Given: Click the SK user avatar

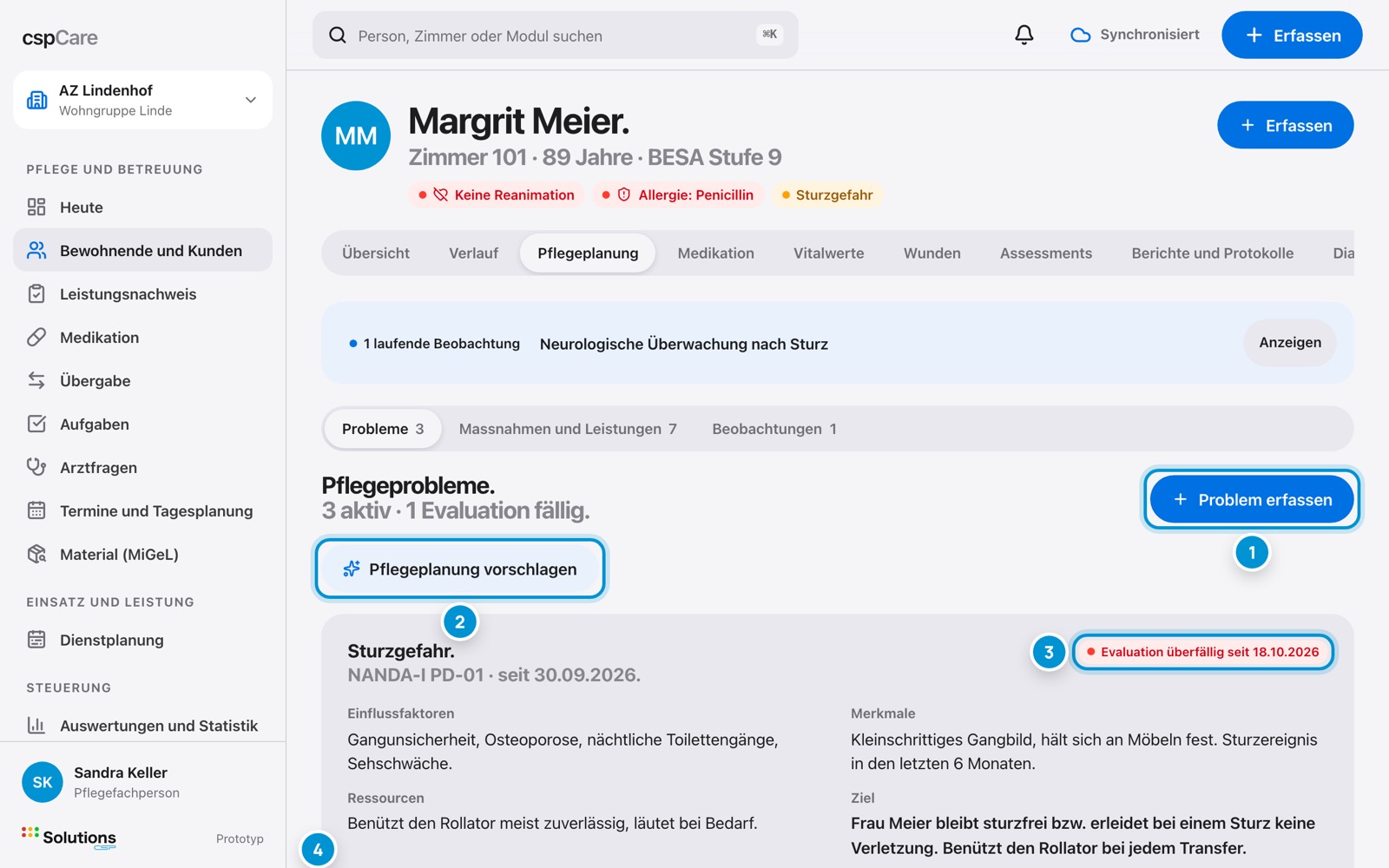Looking at the screenshot, I should point(43,782).
